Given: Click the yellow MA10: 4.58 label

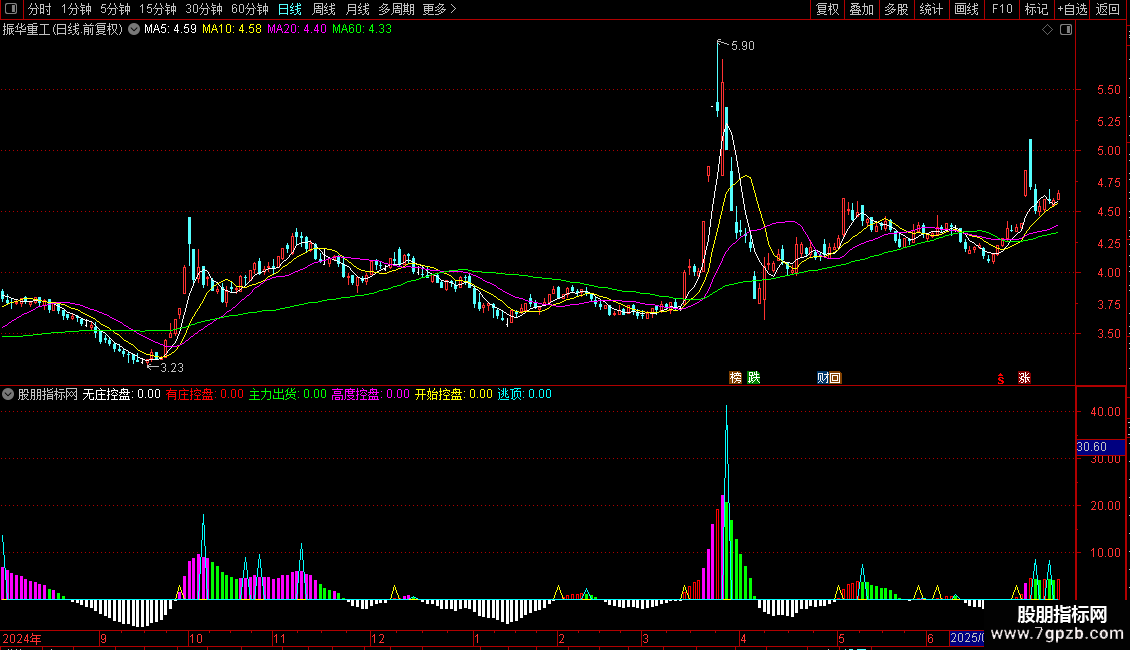Looking at the screenshot, I should 232,30.
